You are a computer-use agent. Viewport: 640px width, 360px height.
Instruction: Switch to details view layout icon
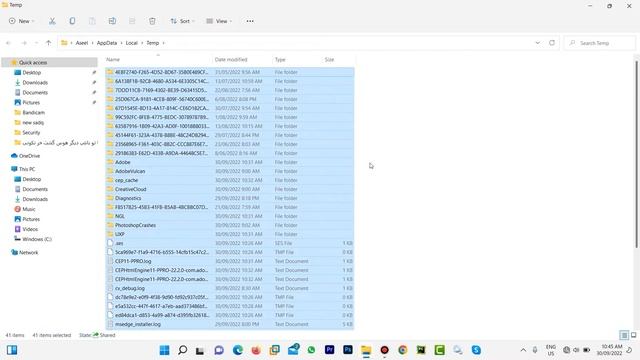point(624,335)
